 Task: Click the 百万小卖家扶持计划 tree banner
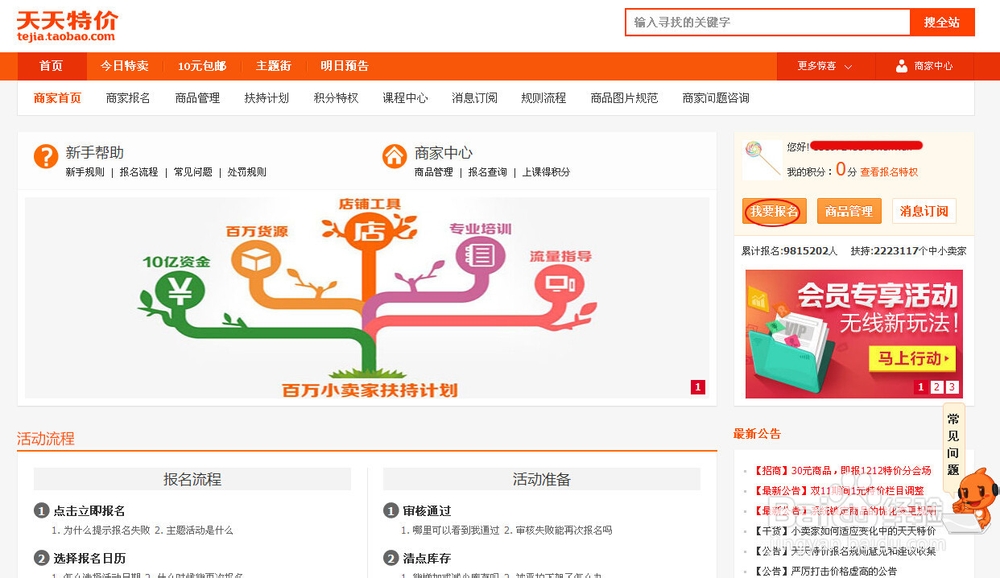click(367, 298)
